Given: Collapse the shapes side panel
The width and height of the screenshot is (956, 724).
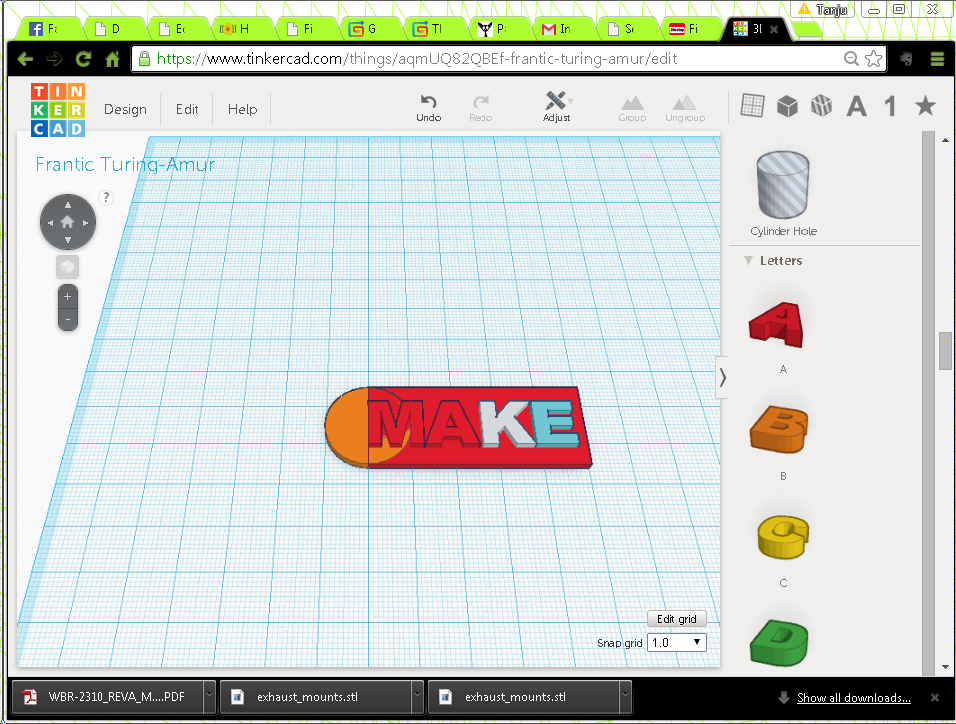Looking at the screenshot, I should pyautogui.click(x=723, y=377).
